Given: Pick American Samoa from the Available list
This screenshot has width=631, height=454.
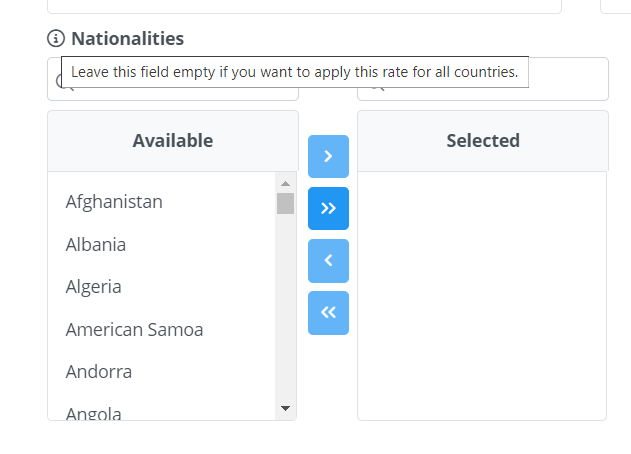Looking at the screenshot, I should (134, 329).
